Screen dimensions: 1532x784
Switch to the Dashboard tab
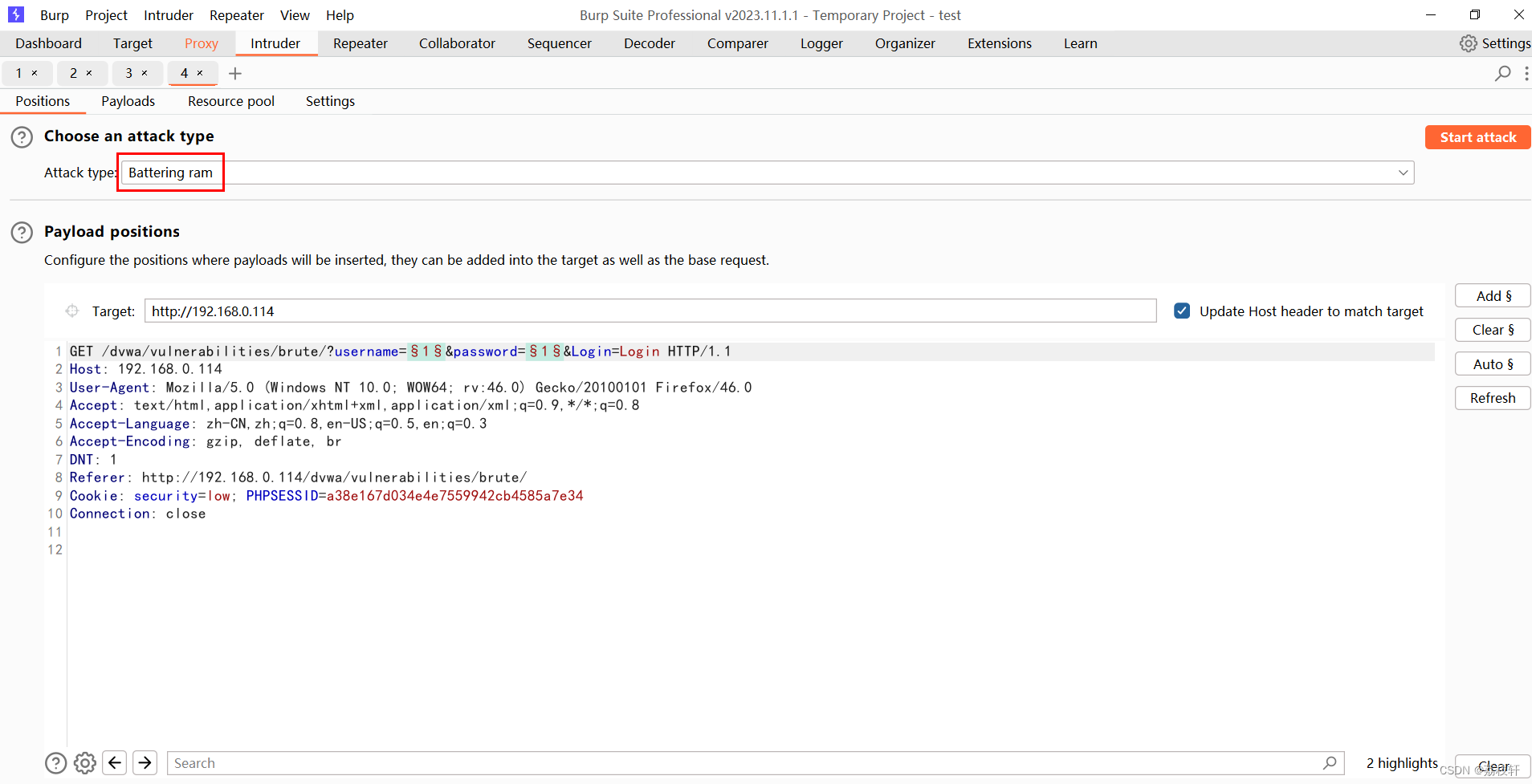(x=48, y=43)
